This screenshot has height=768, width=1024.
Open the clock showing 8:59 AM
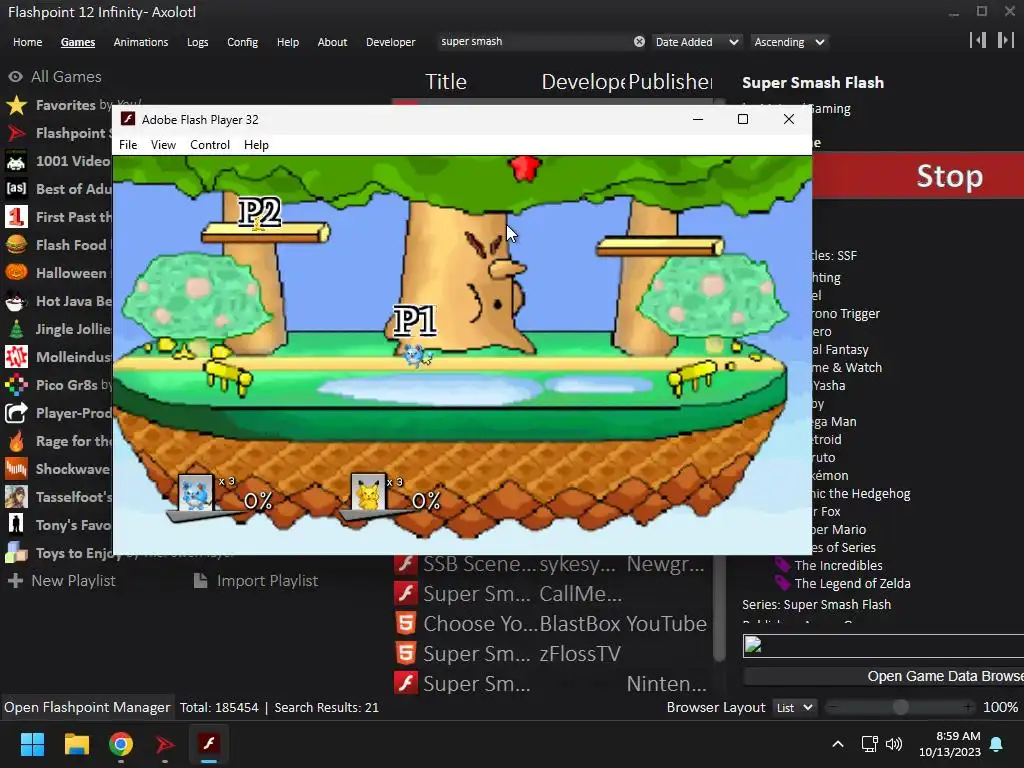[x=950, y=744]
